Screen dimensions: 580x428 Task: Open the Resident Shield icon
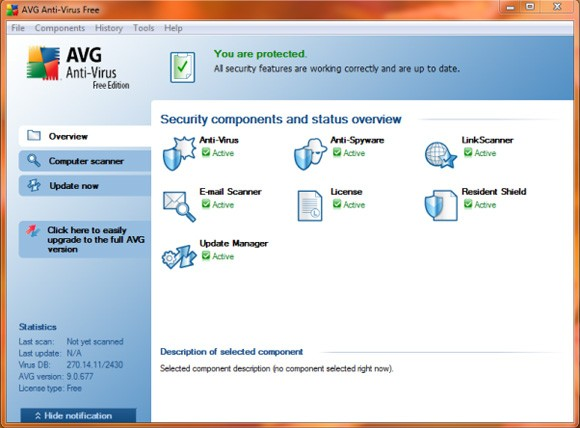(441, 205)
